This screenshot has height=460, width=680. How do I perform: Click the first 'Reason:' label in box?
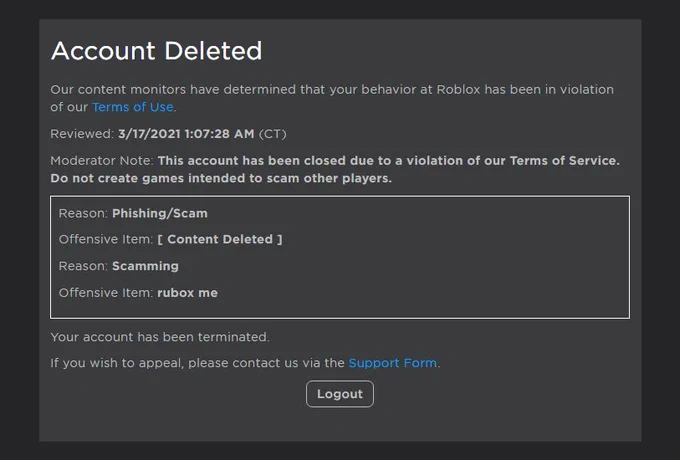[x=83, y=213]
